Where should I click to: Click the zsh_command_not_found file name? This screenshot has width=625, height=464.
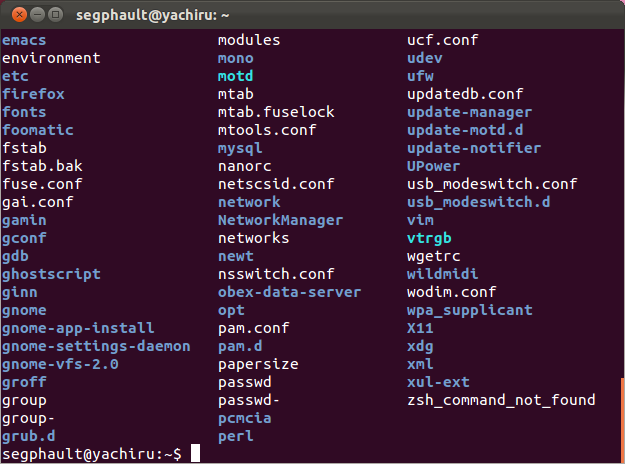coord(501,400)
